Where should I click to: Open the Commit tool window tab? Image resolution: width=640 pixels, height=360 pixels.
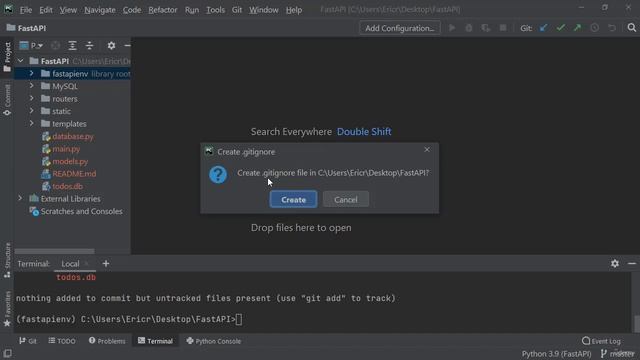pos(7,100)
